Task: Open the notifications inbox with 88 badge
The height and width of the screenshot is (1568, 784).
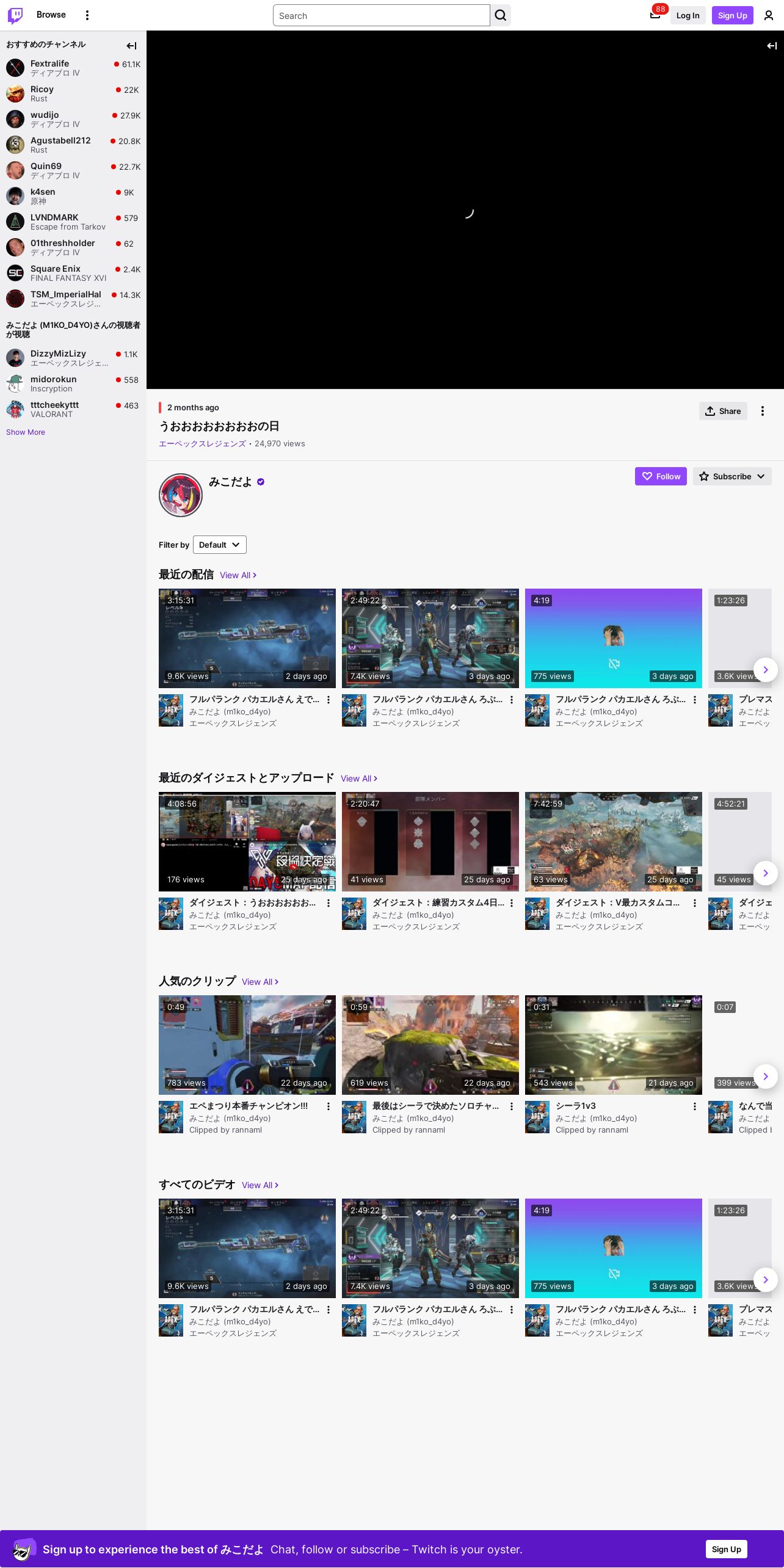Action: [x=655, y=15]
